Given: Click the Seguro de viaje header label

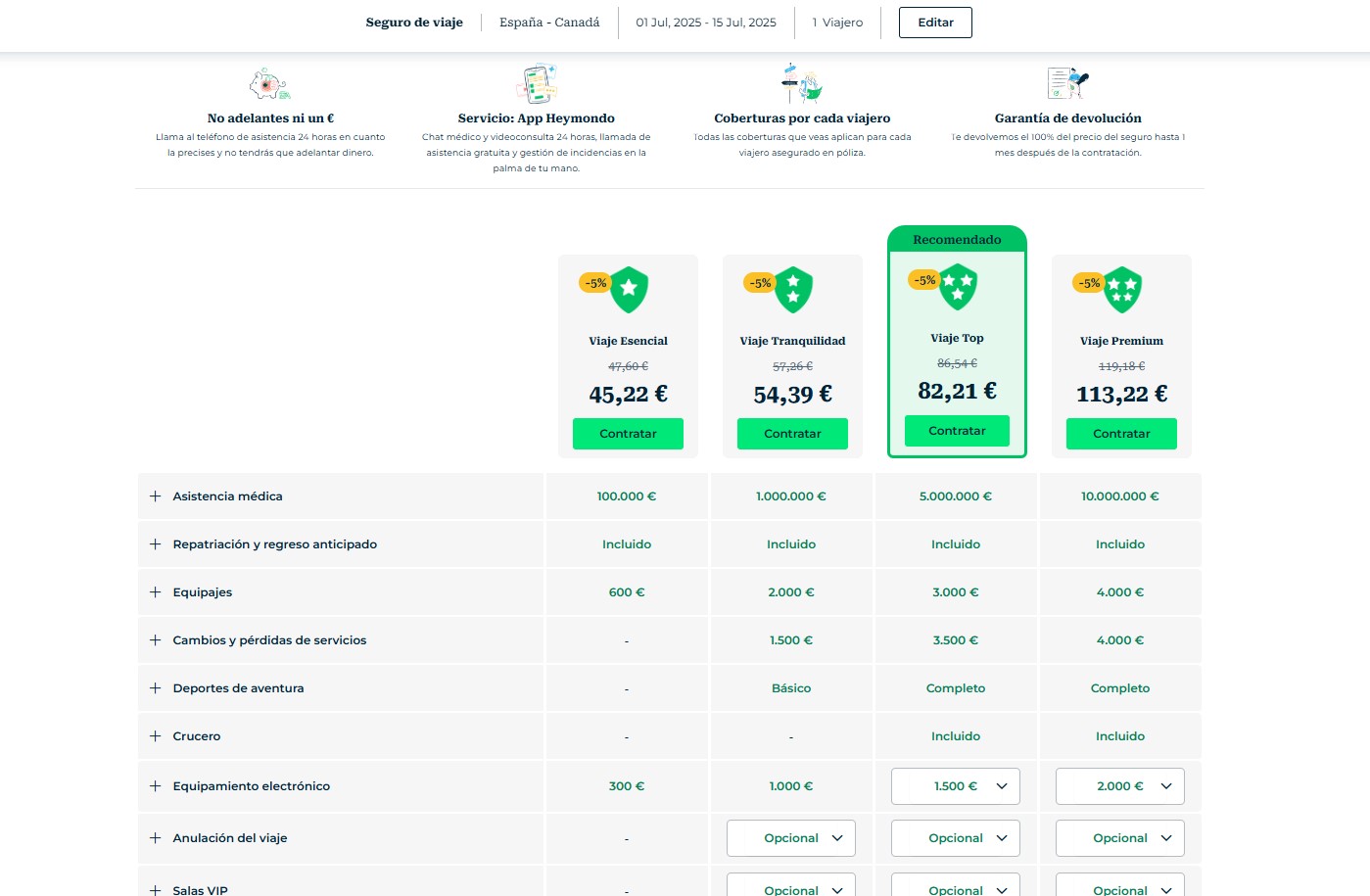Looking at the screenshot, I should click(x=414, y=23).
